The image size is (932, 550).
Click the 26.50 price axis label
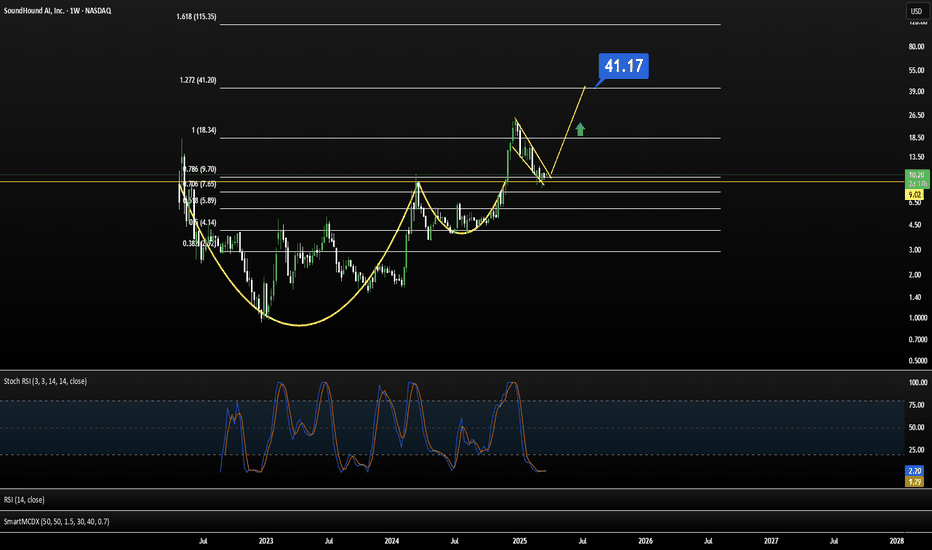pyautogui.click(x=917, y=115)
